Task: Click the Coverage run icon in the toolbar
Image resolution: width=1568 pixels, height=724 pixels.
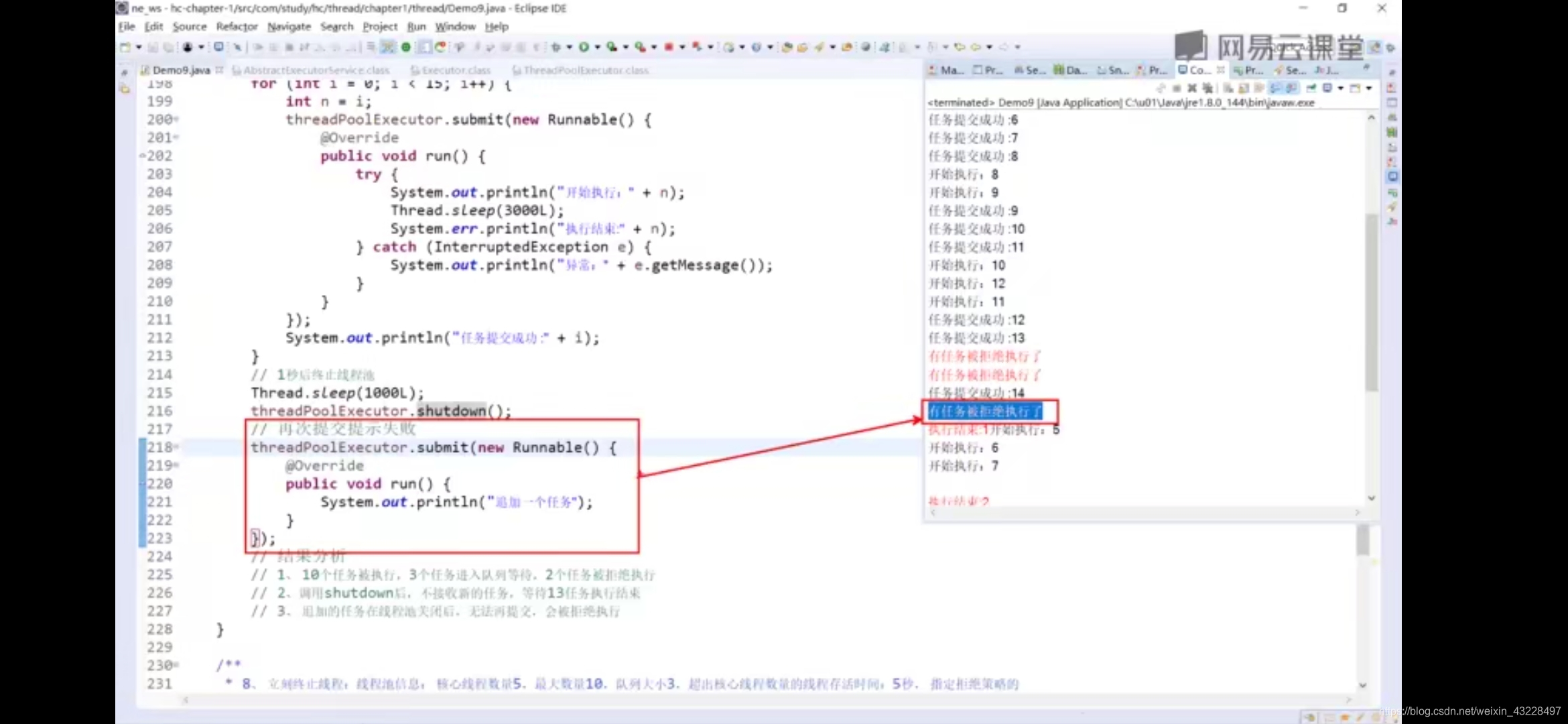Action: (612, 47)
